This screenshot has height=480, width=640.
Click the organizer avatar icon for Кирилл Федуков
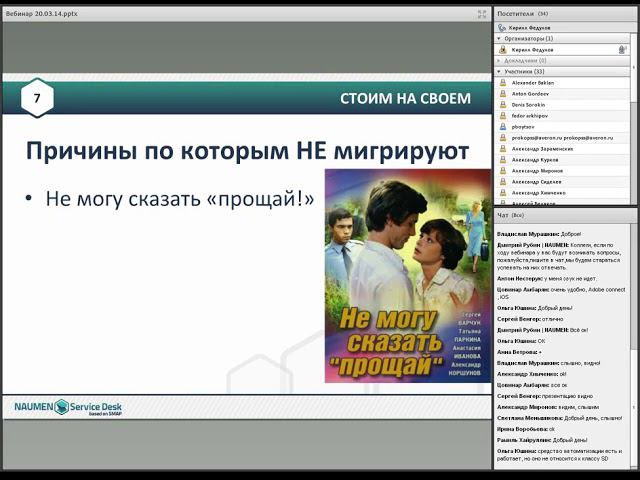(503, 49)
